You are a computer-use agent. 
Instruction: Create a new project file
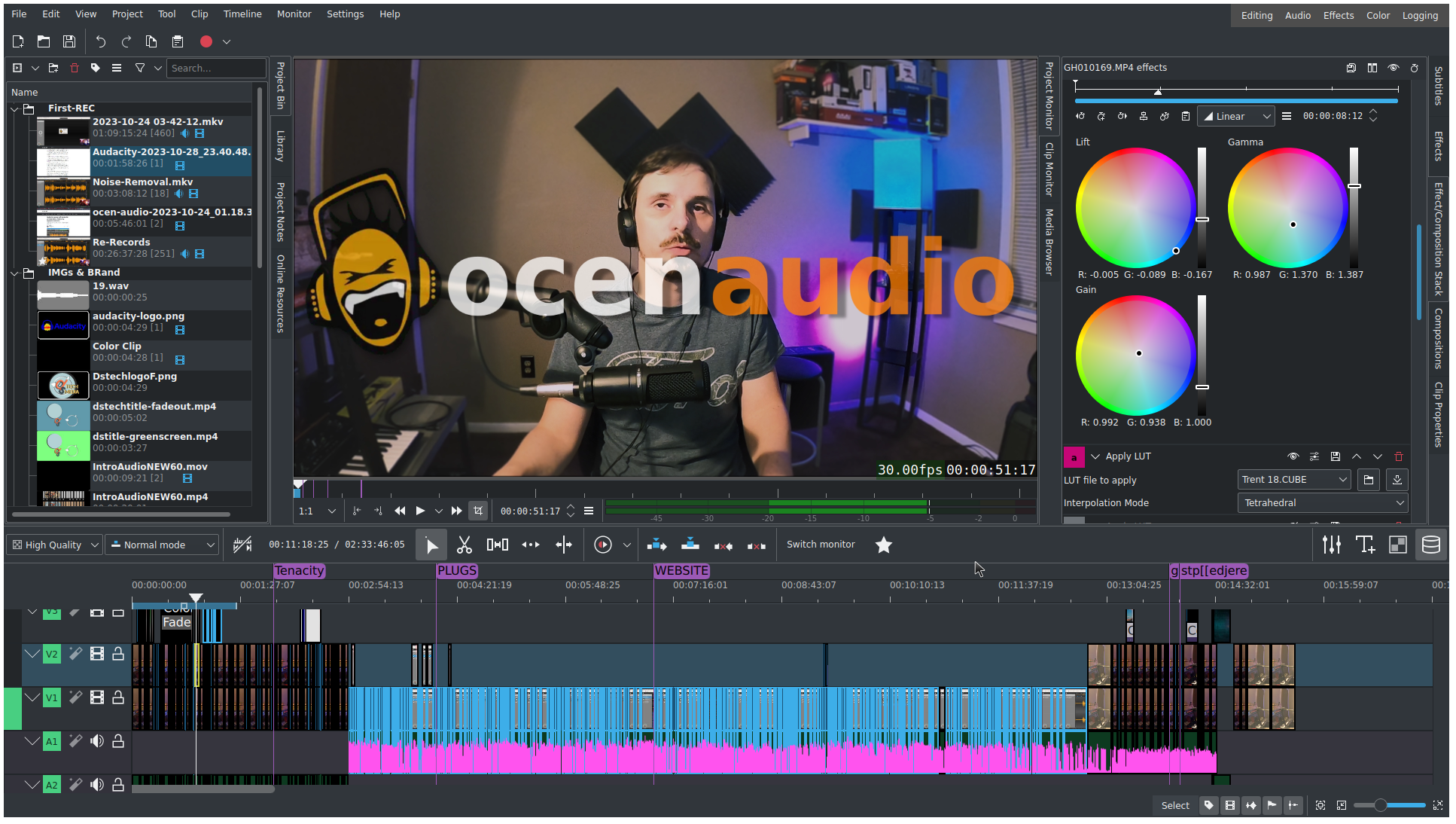(18, 42)
